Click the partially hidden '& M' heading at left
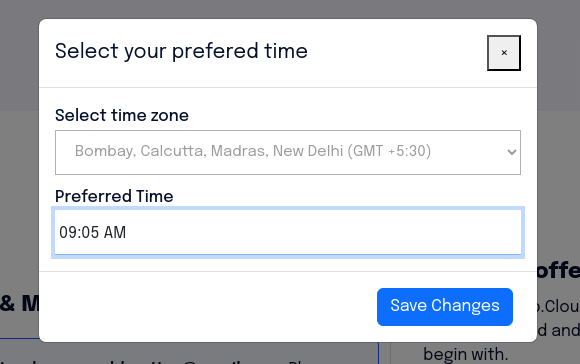 tap(19, 303)
